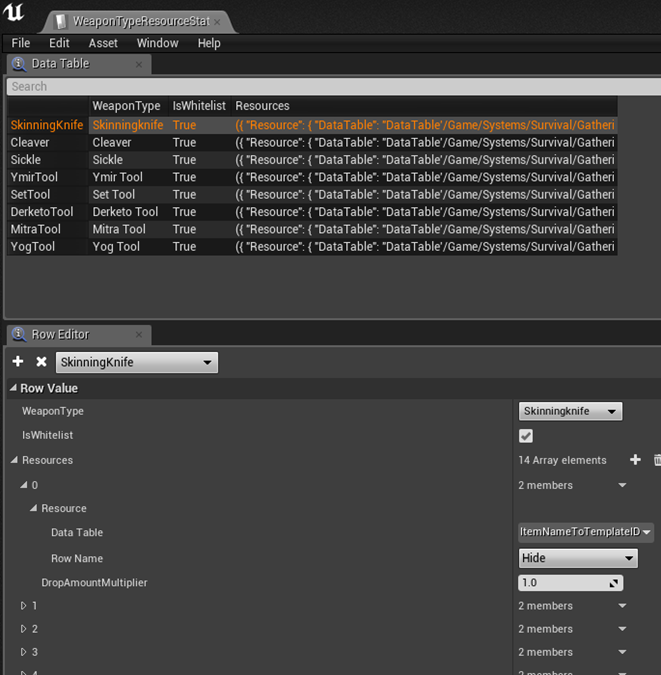Viewport: 661px width, 675px height.
Task: Collapse the Row Value section
Action: [13, 388]
